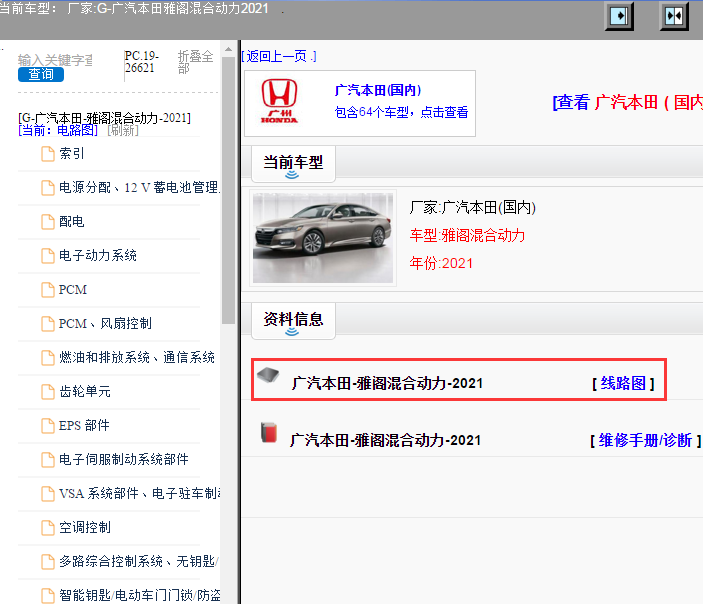This screenshot has width=703, height=604.
Task: Click the keyword search input field
Action: coord(55,60)
